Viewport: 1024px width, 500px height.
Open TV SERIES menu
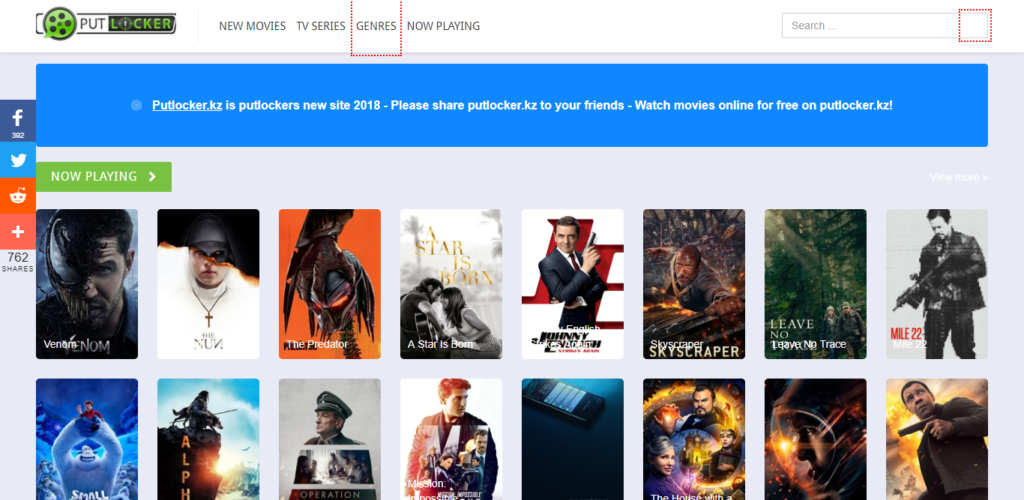point(321,26)
